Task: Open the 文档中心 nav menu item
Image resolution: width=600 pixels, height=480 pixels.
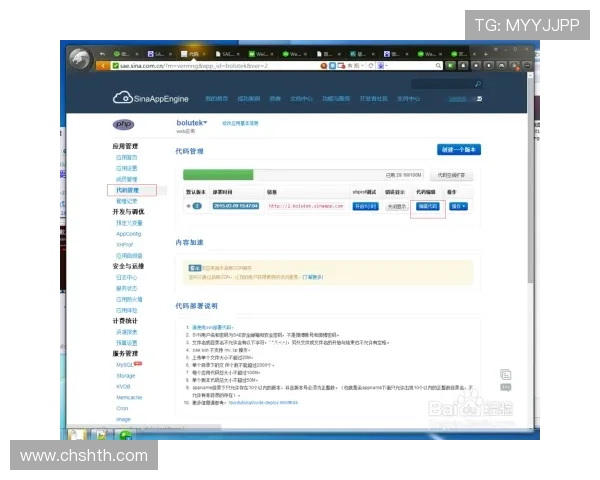Action: 301,99
